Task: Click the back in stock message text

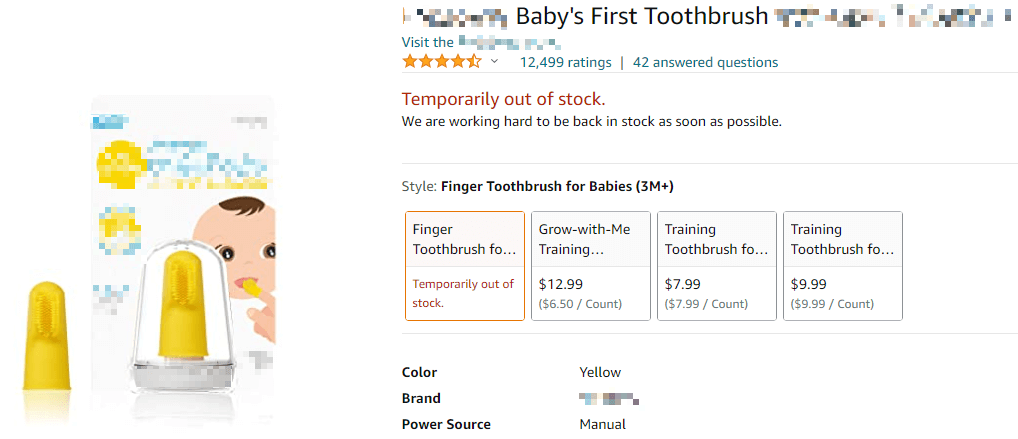Action: [591, 122]
